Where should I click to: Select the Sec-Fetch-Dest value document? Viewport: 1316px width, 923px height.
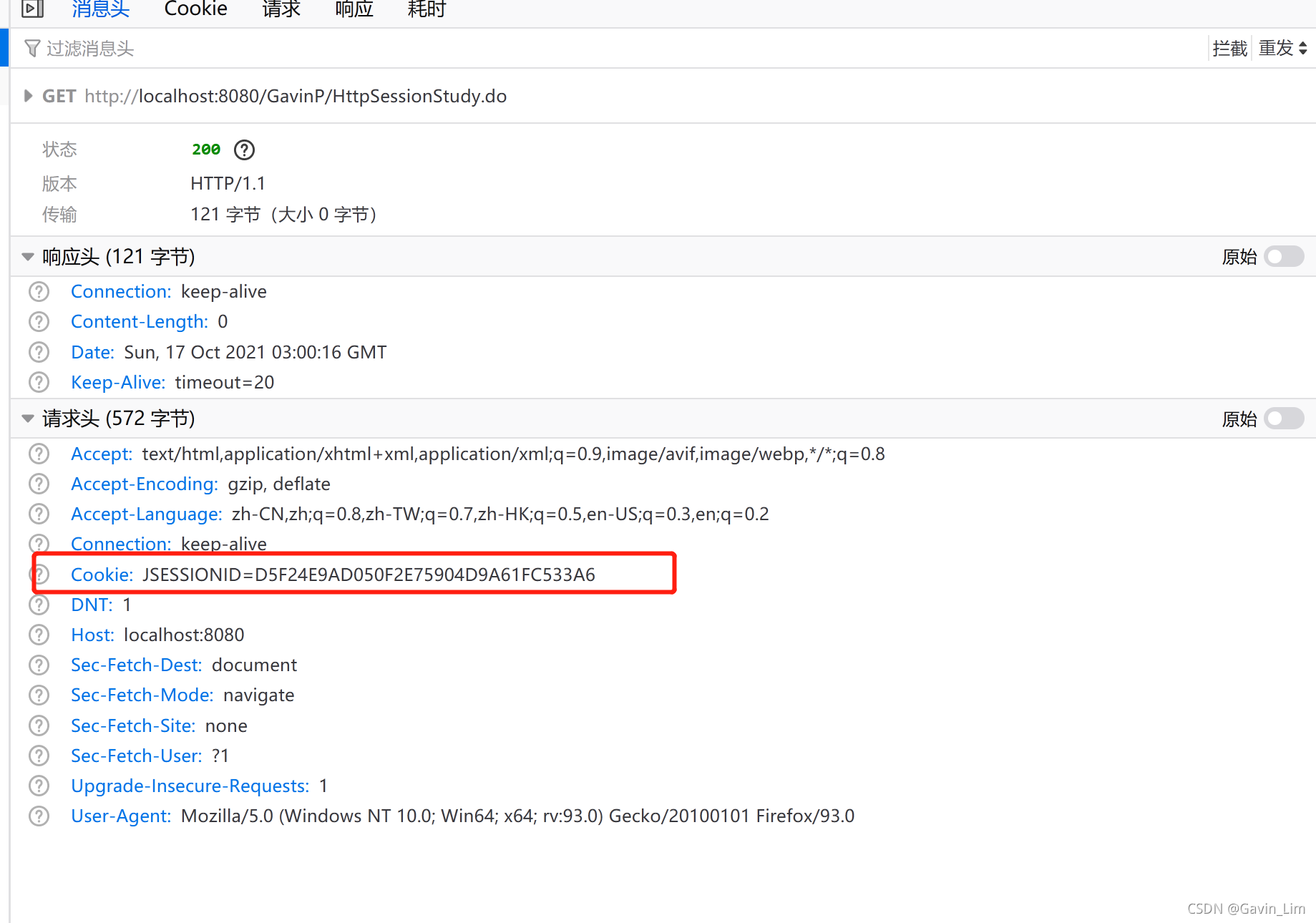point(254,665)
